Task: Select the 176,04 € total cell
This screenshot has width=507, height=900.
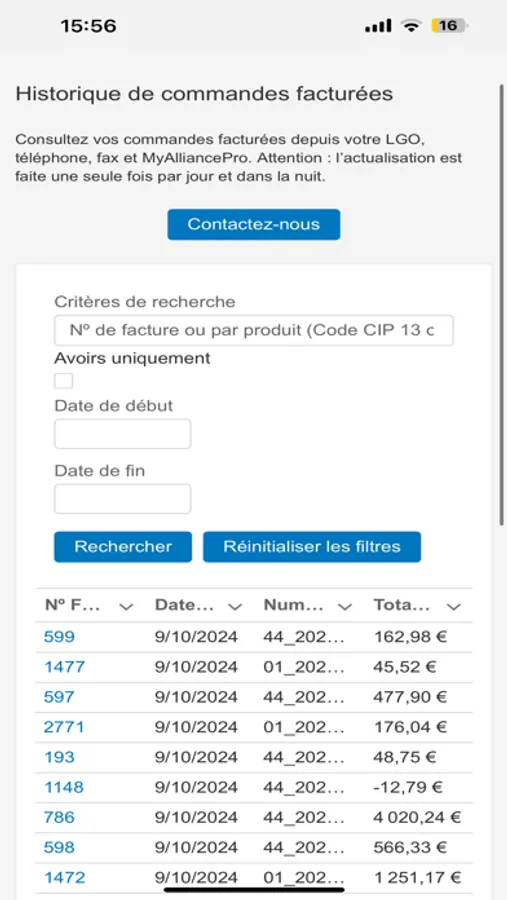Action: 410,727
